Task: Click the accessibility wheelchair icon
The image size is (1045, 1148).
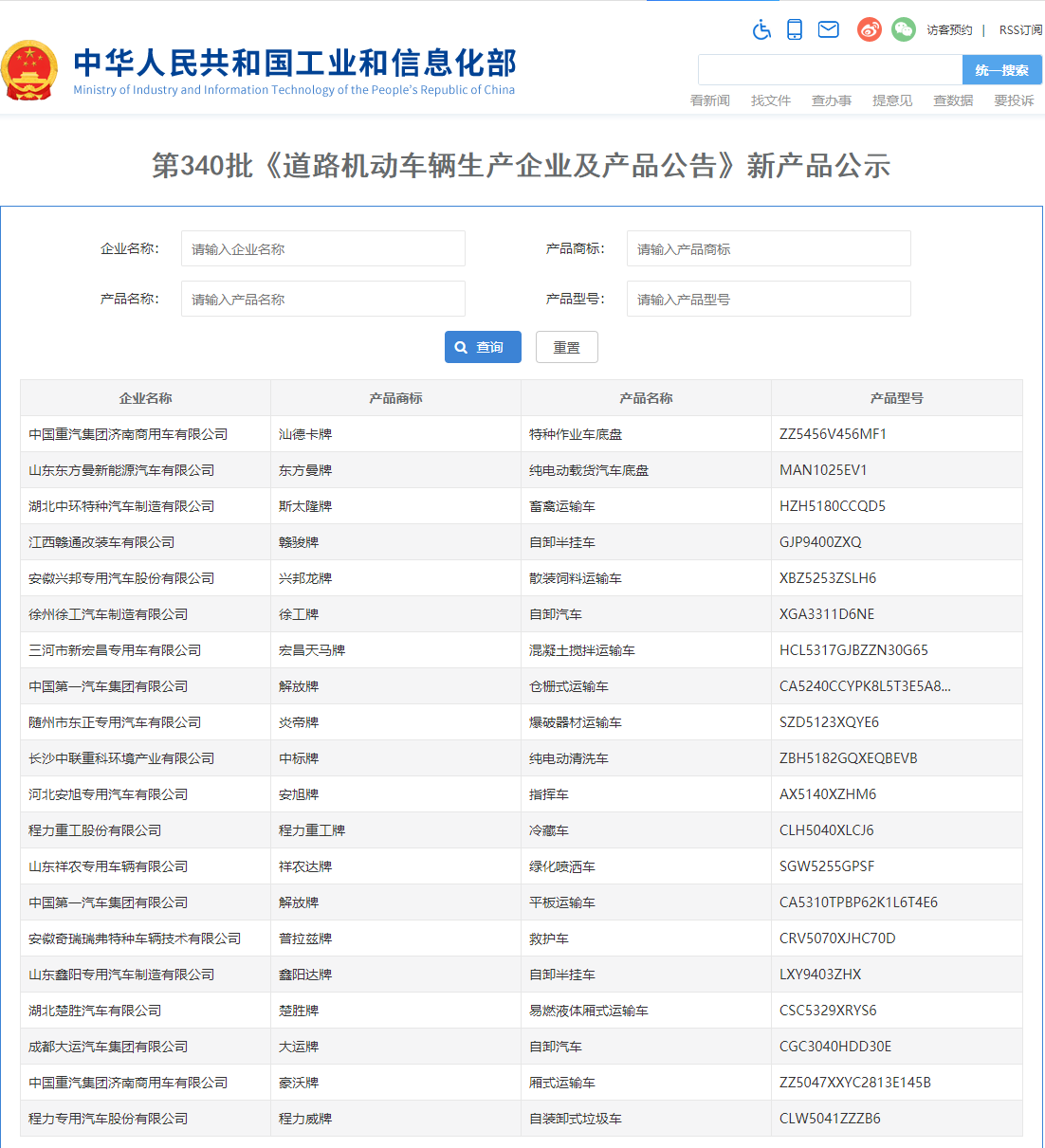Action: pos(761,30)
